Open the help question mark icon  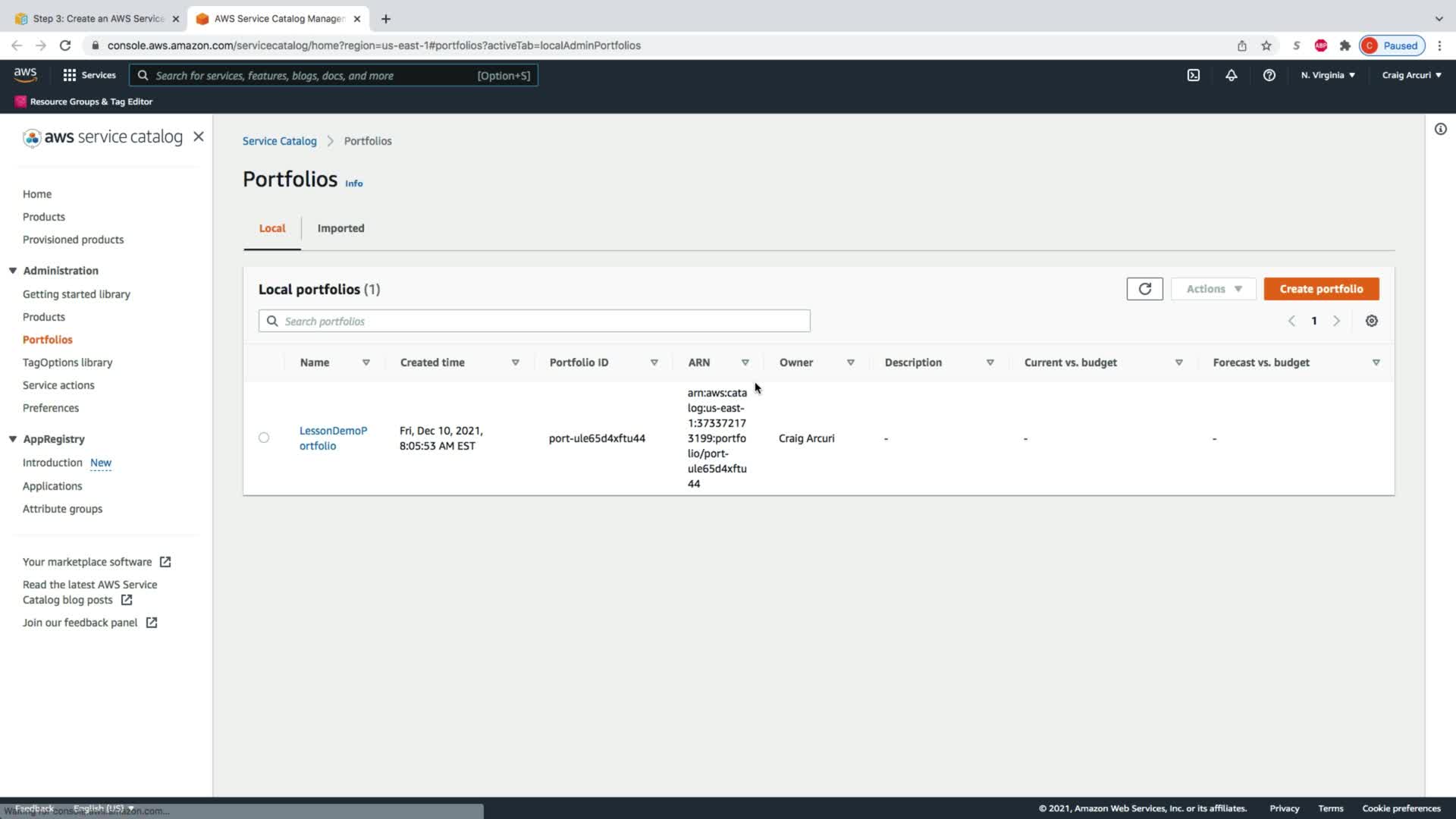pyautogui.click(x=1269, y=75)
